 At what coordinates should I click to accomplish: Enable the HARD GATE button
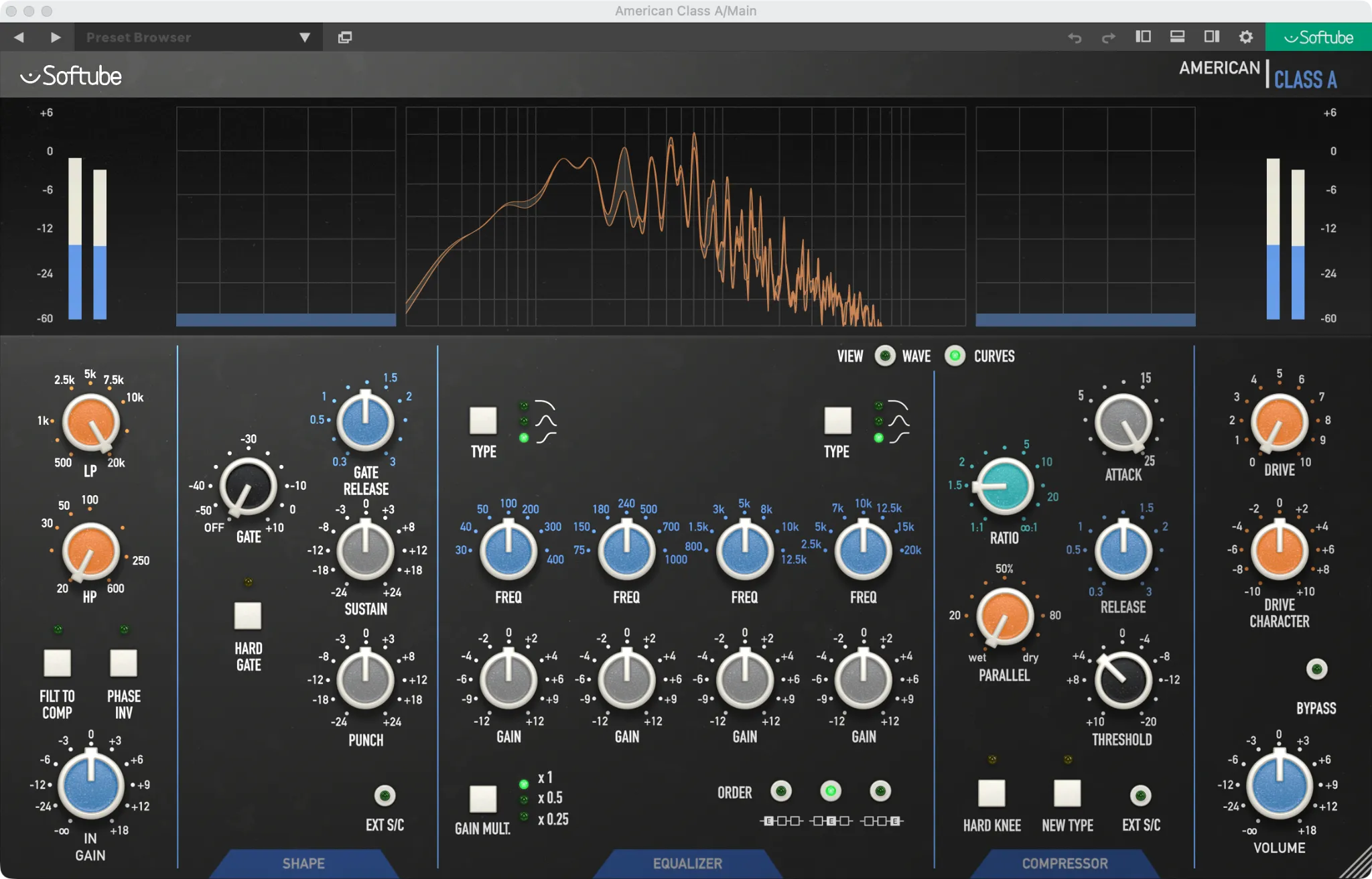[248, 616]
